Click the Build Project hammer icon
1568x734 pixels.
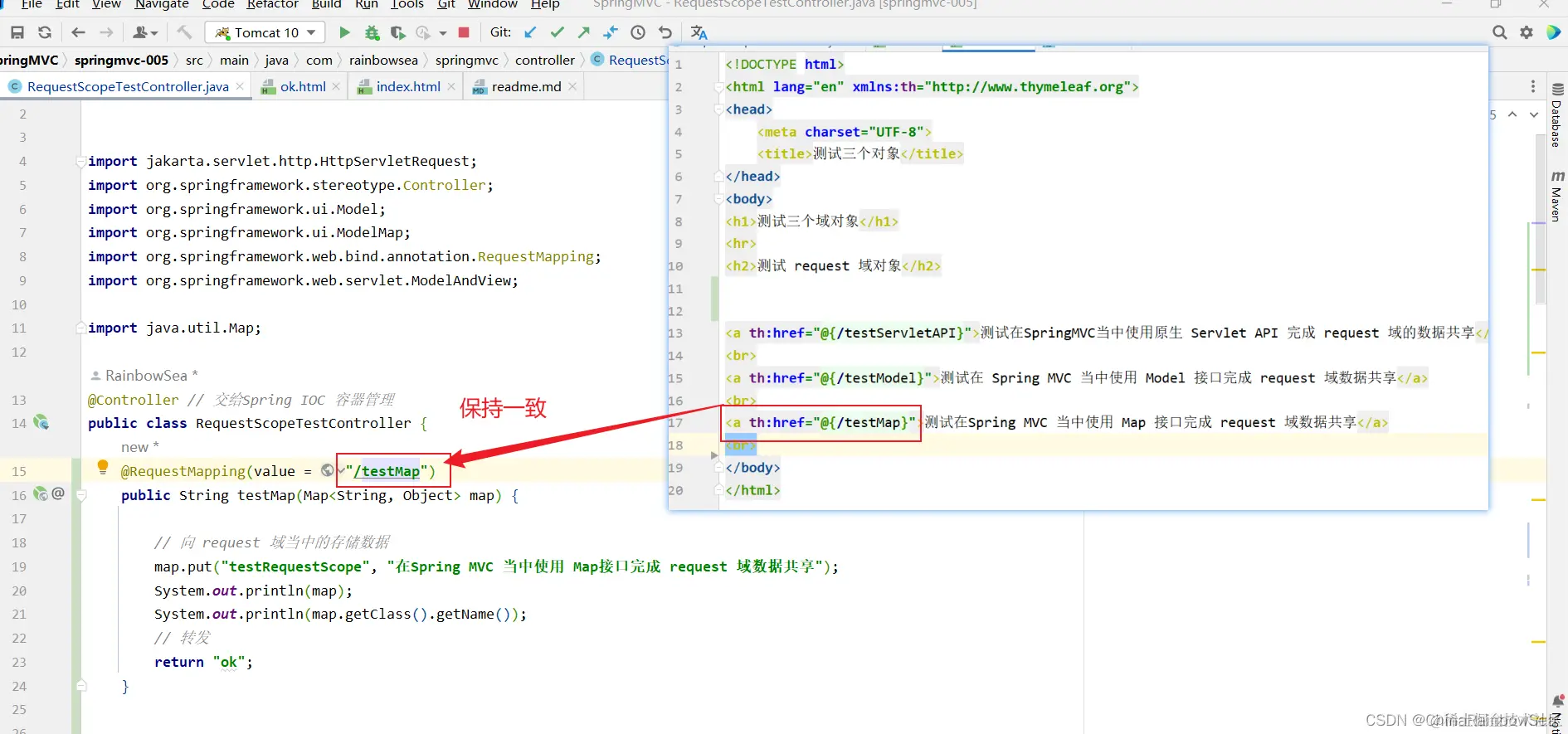(184, 32)
